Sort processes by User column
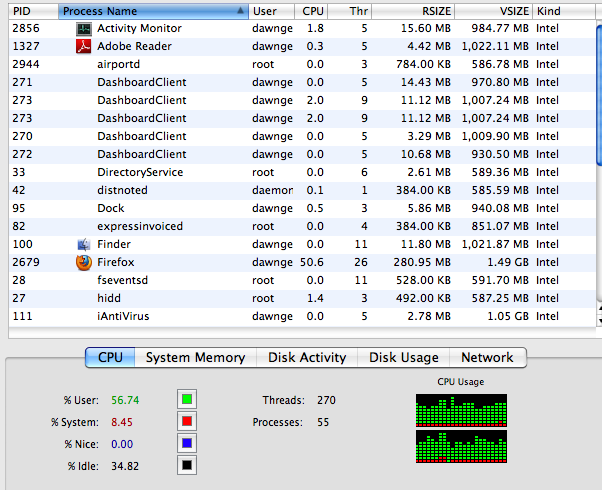 click(271, 11)
